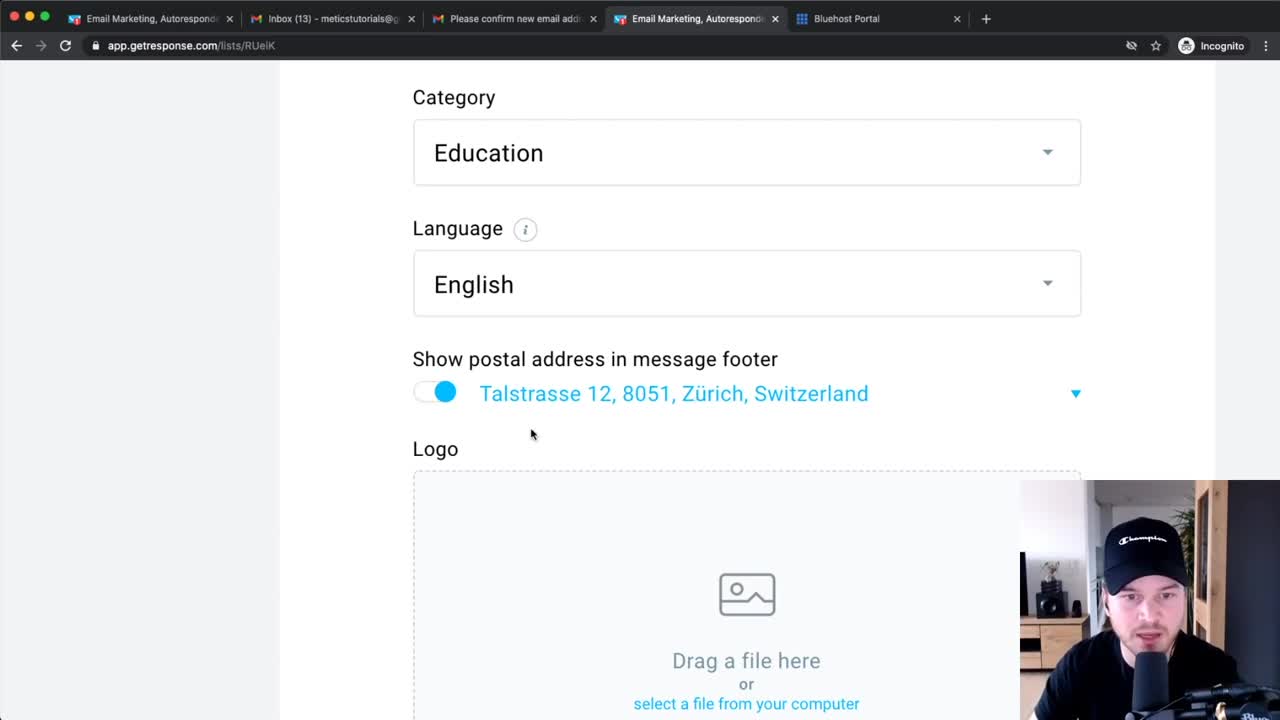1280x720 pixels.
Task: Click 'select a file from your computer' link
Action: (746, 704)
